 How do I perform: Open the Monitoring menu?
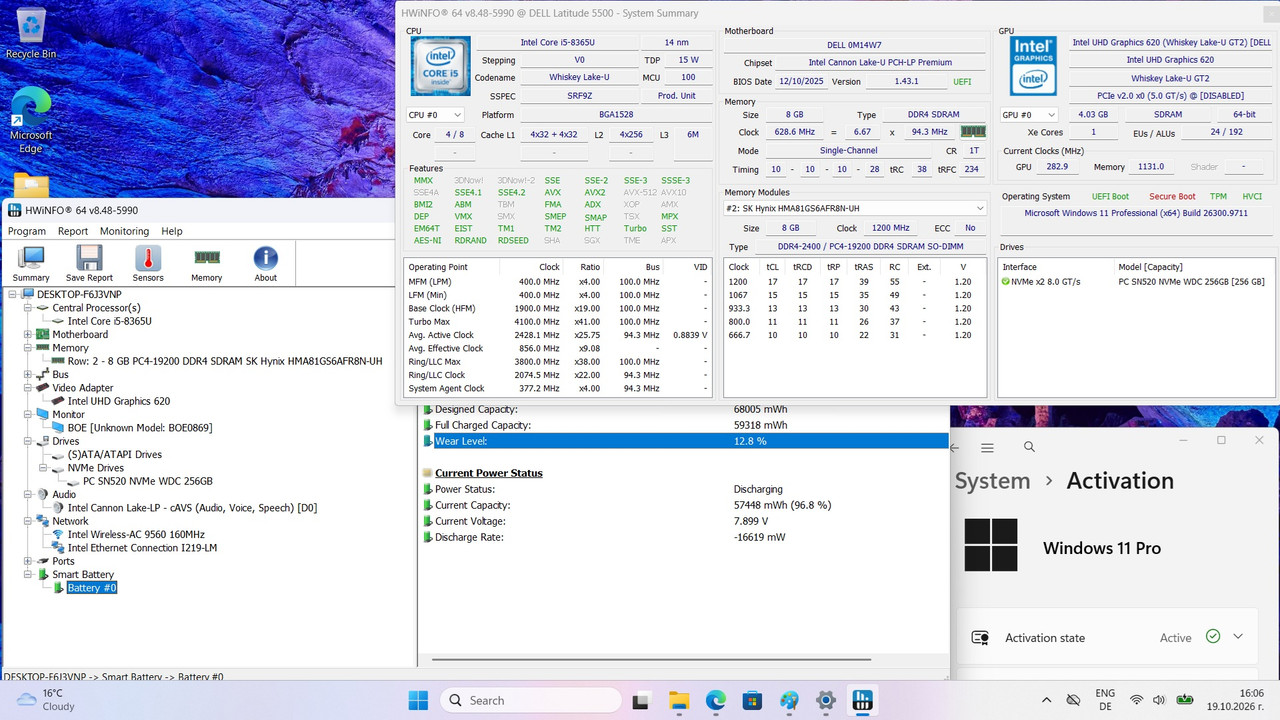pyautogui.click(x=124, y=231)
